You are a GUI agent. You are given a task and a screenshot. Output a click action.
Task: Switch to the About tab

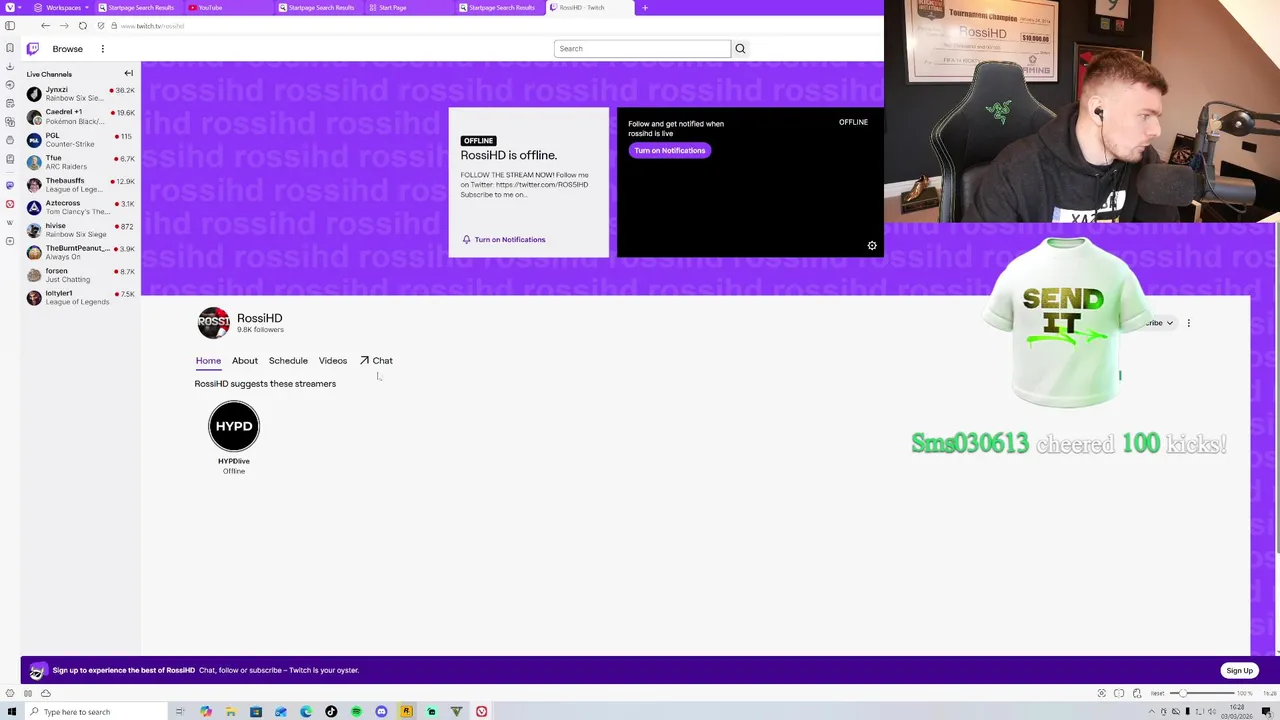click(x=245, y=360)
